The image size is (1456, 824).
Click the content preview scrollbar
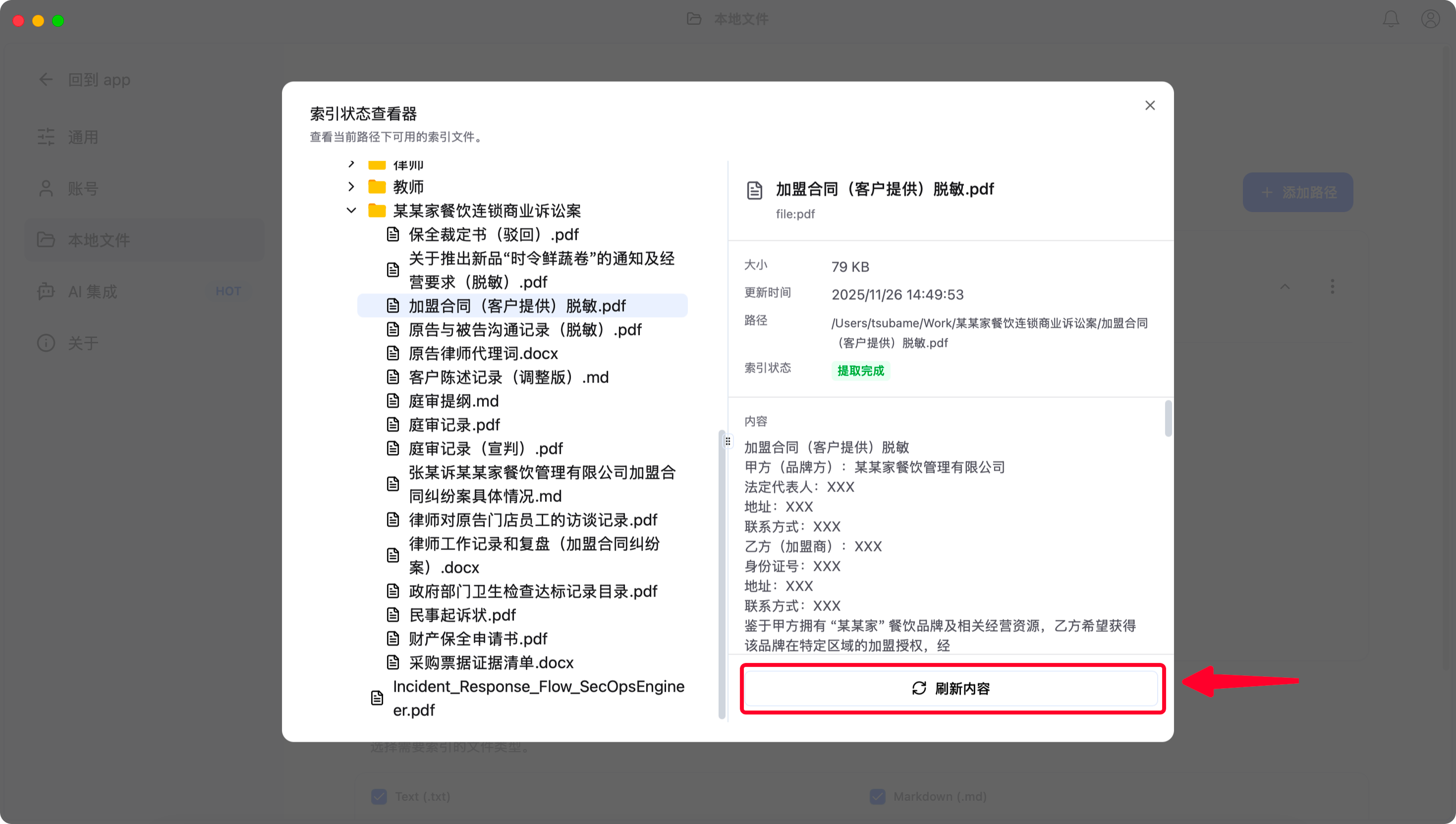point(1168,419)
